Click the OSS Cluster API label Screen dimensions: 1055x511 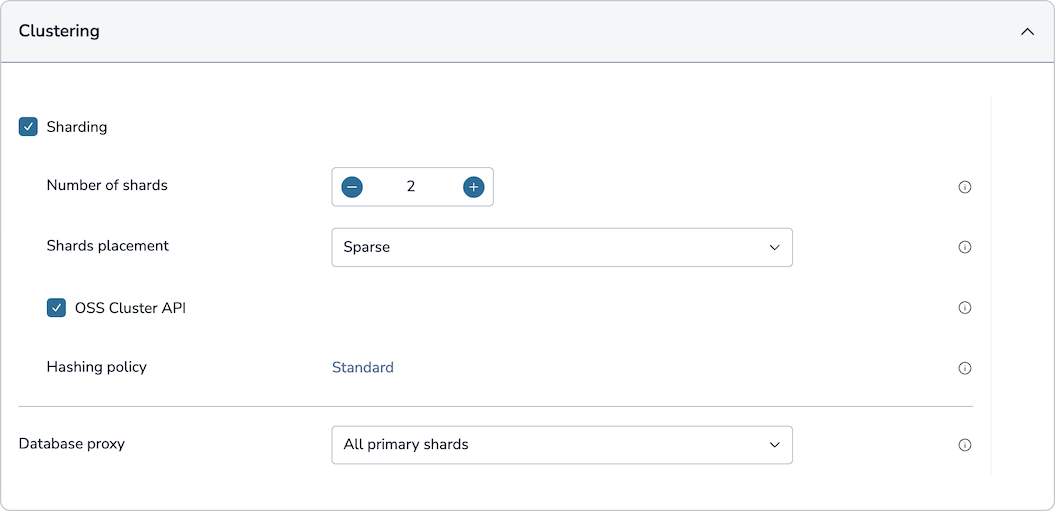[130, 308]
